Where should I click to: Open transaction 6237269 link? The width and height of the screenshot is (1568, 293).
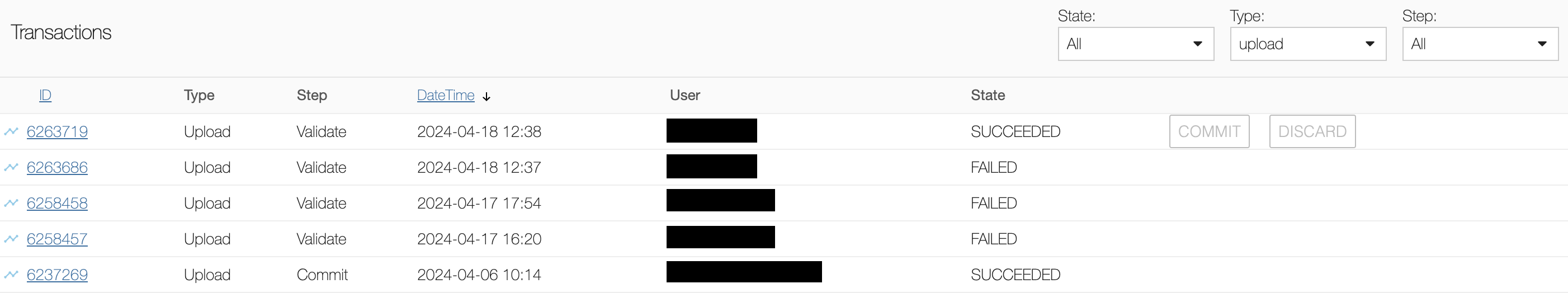(x=57, y=275)
